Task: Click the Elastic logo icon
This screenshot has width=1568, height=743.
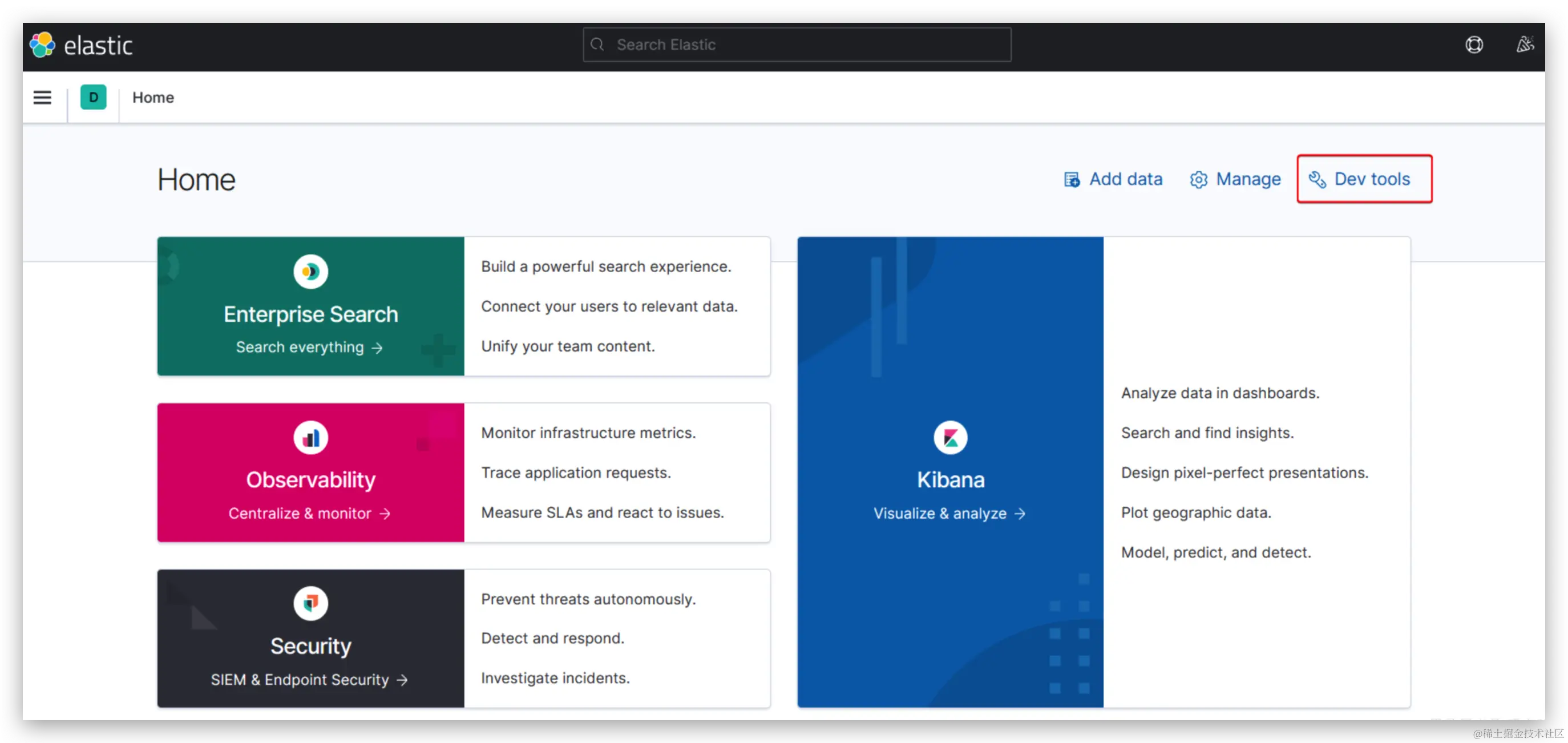Action: [x=43, y=45]
